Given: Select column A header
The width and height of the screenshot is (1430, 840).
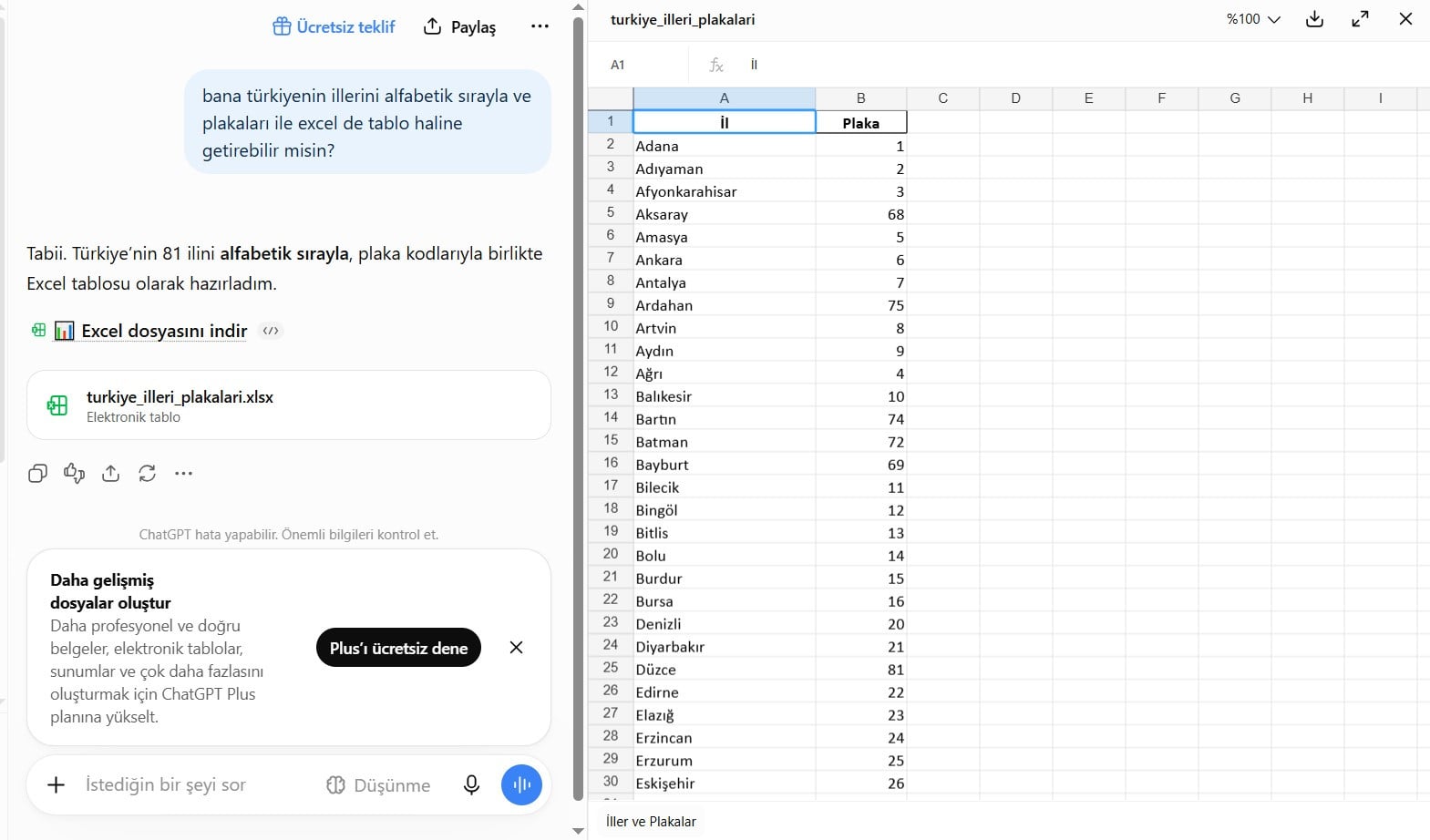Looking at the screenshot, I should [724, 98].
